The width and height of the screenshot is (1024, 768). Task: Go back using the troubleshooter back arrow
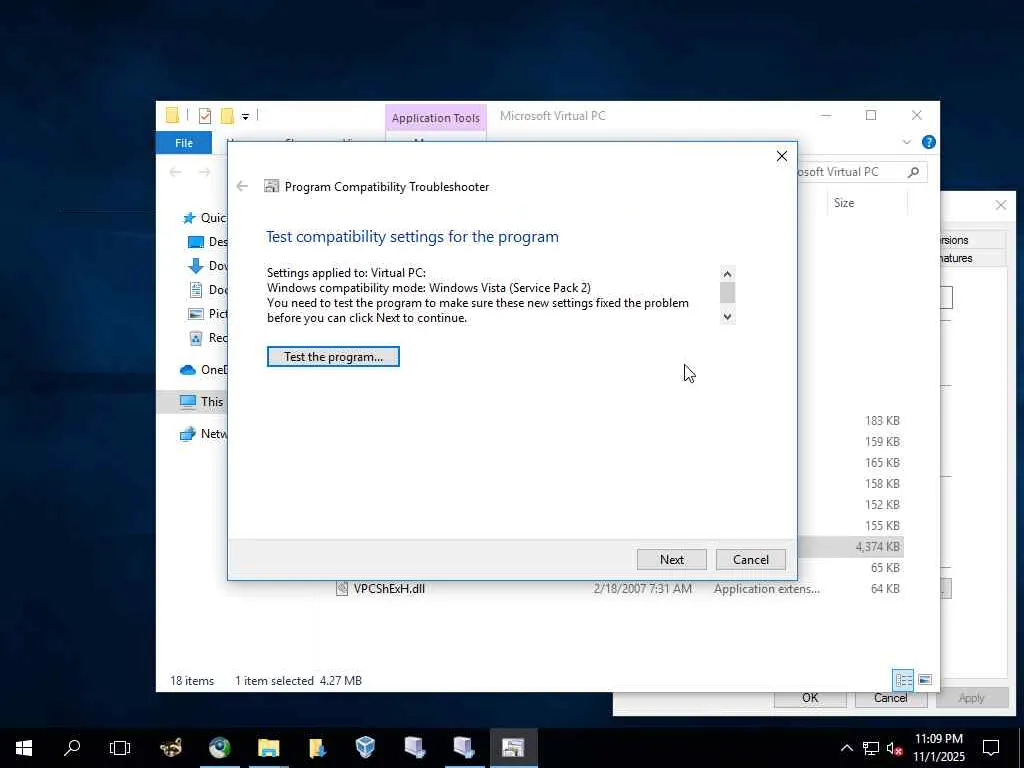(x=242, y=186)
